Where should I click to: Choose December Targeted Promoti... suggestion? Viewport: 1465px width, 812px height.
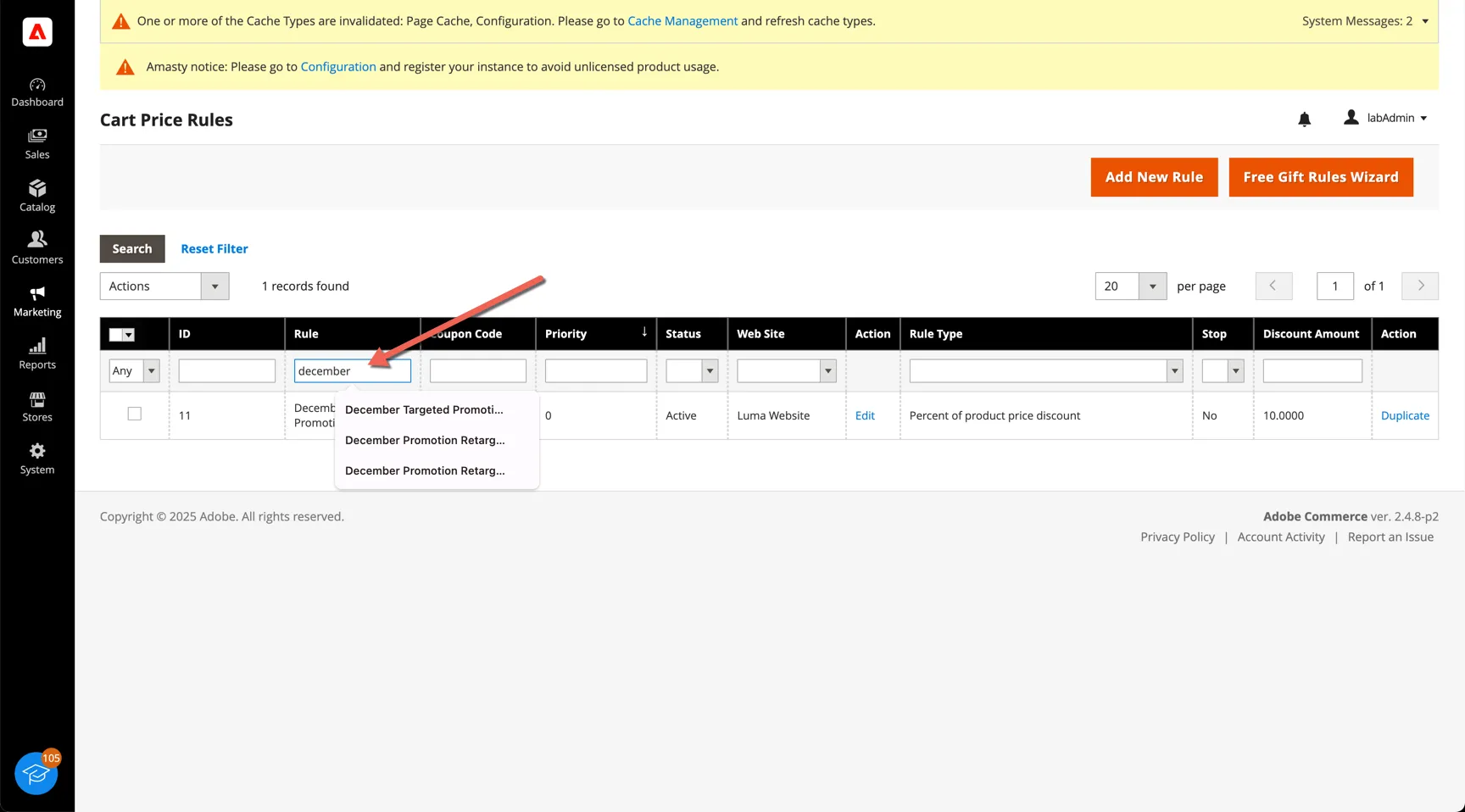pos(437,409)
